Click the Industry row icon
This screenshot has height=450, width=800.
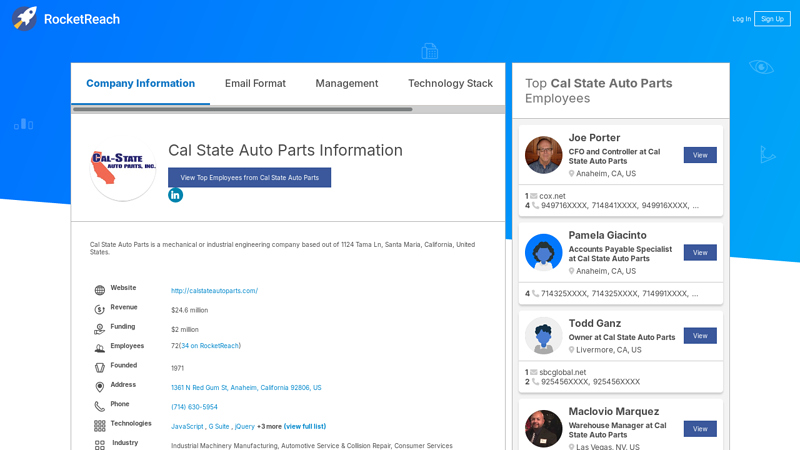[x=99, y=445]
